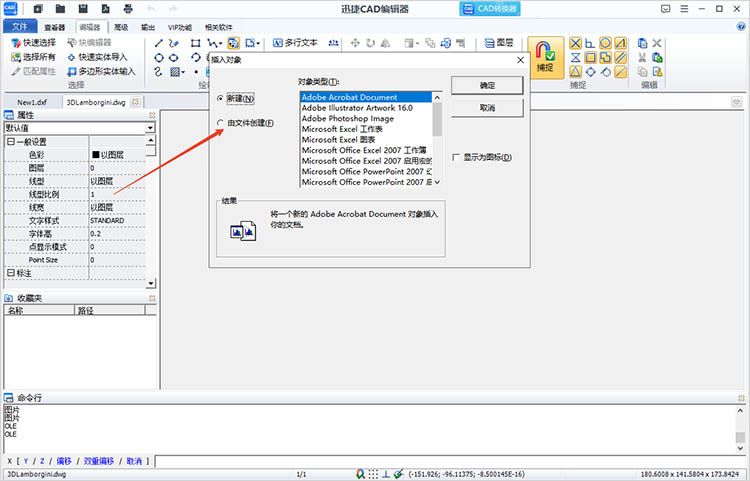Enable the 显示为图标(D) checkbox
Image resolution: width=750 pixels, height=481 pixels.
tap(455, 157)
